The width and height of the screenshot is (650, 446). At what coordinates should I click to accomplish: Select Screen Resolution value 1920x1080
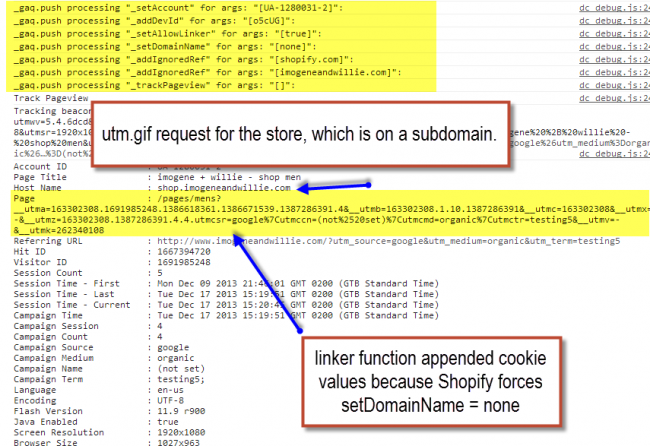pos(181,433)
